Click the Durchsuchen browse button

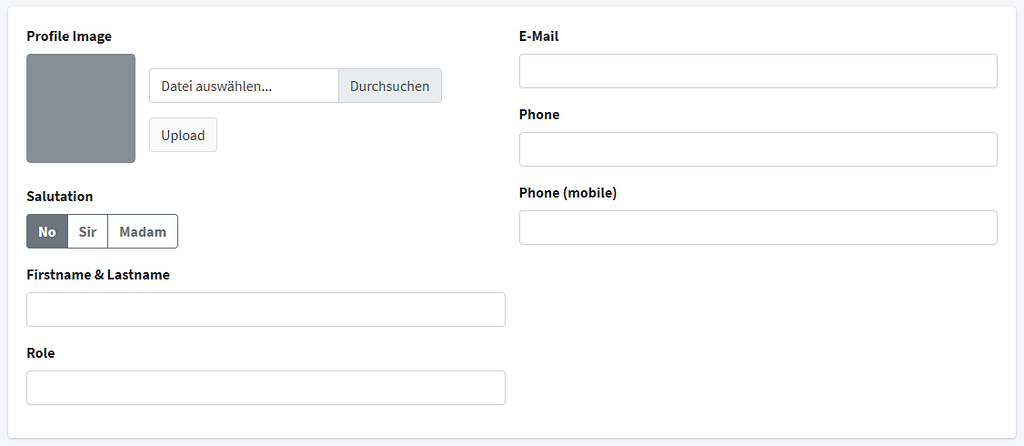pos(390,86)
